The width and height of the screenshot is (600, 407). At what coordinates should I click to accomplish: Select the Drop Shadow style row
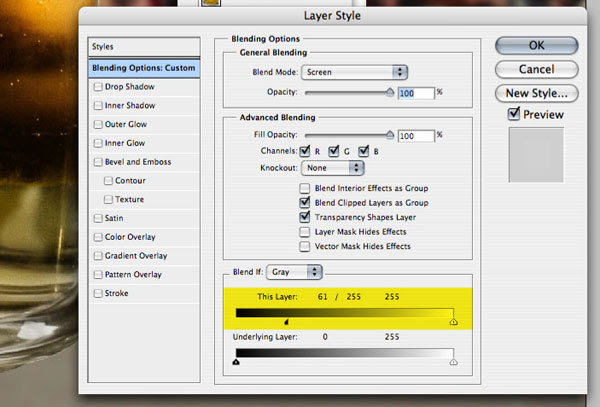tap(144, 87)
